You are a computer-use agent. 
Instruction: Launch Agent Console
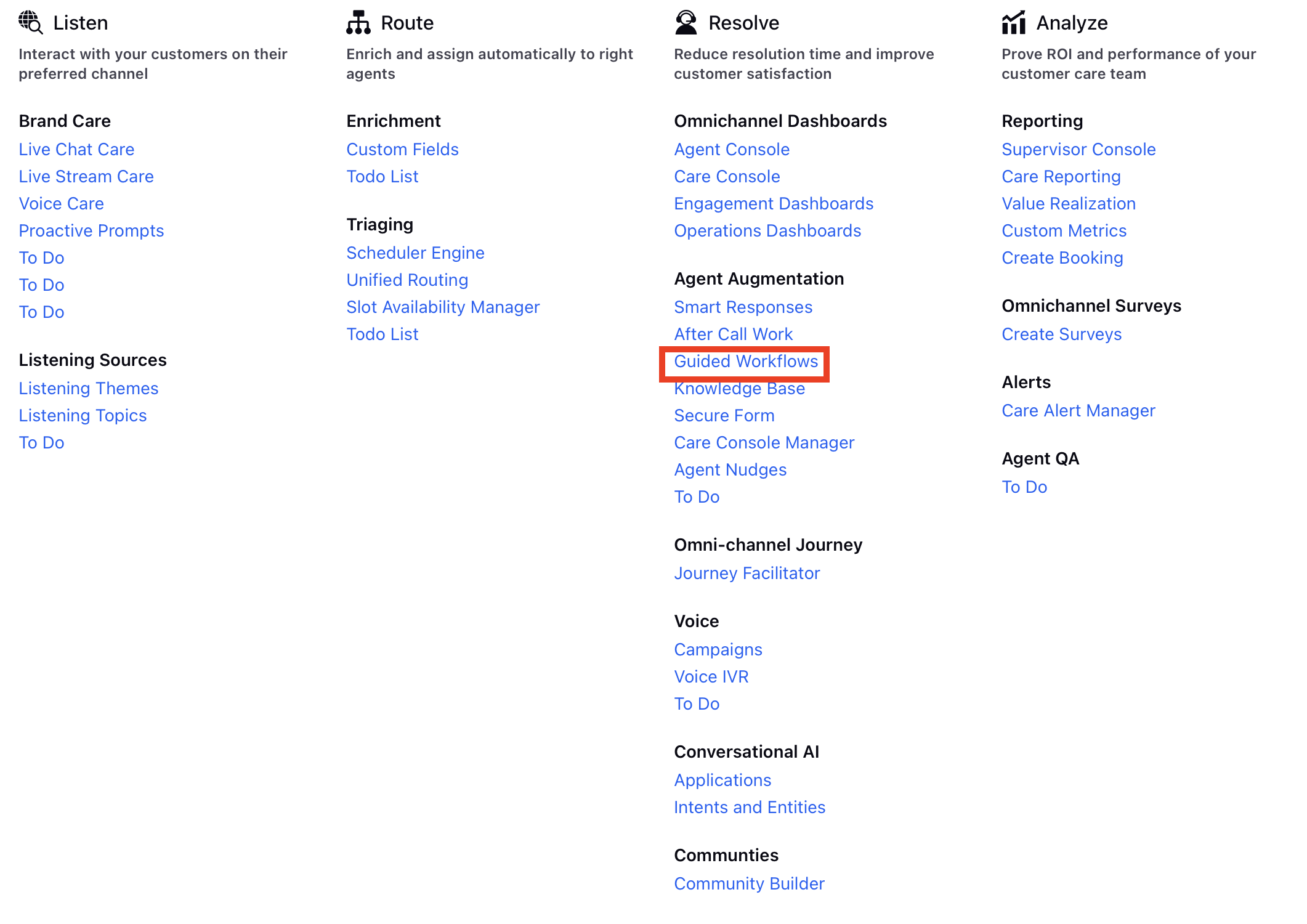coord(732,150)
